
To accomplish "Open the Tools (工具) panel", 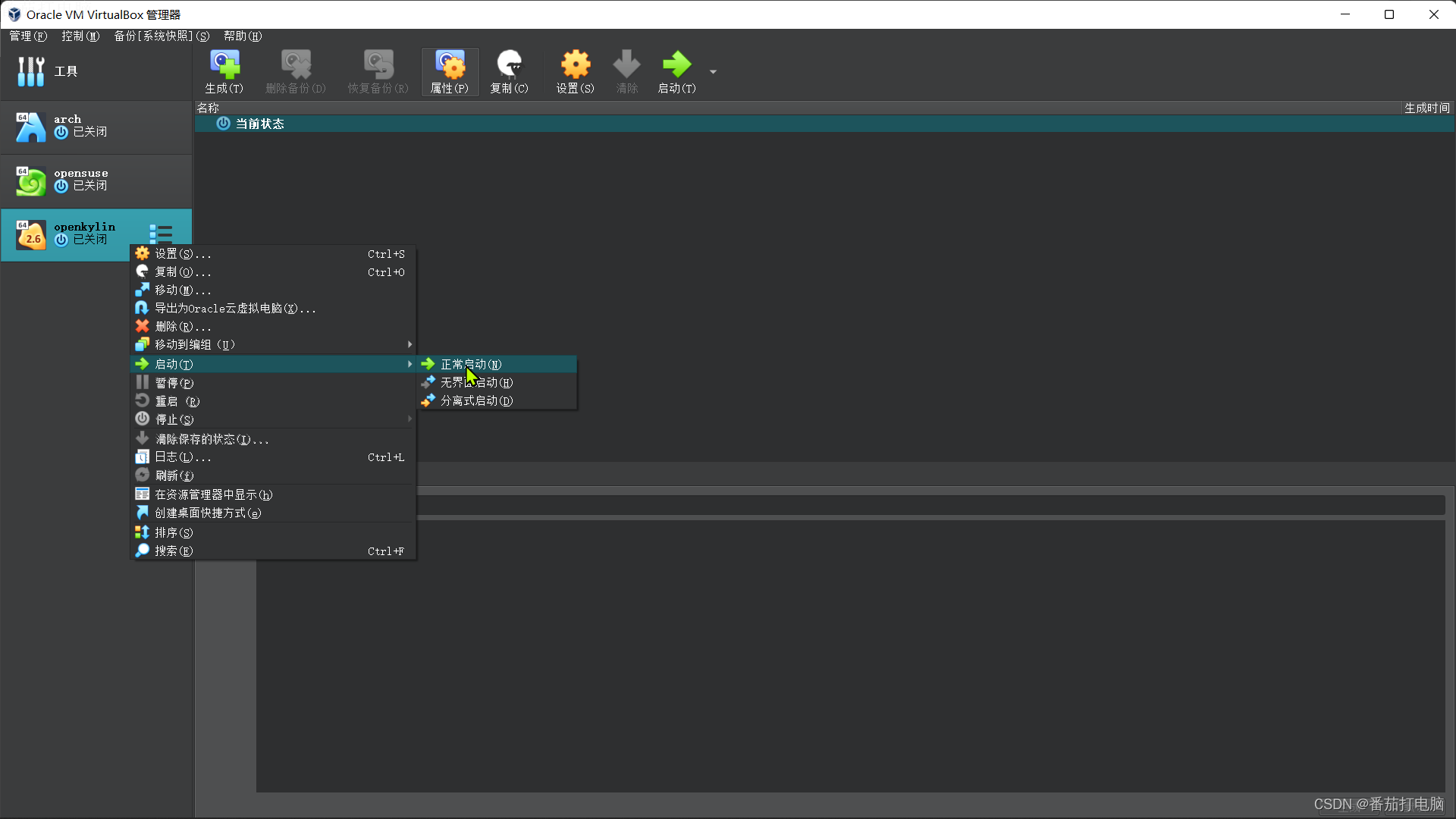I will click(96, 71).
